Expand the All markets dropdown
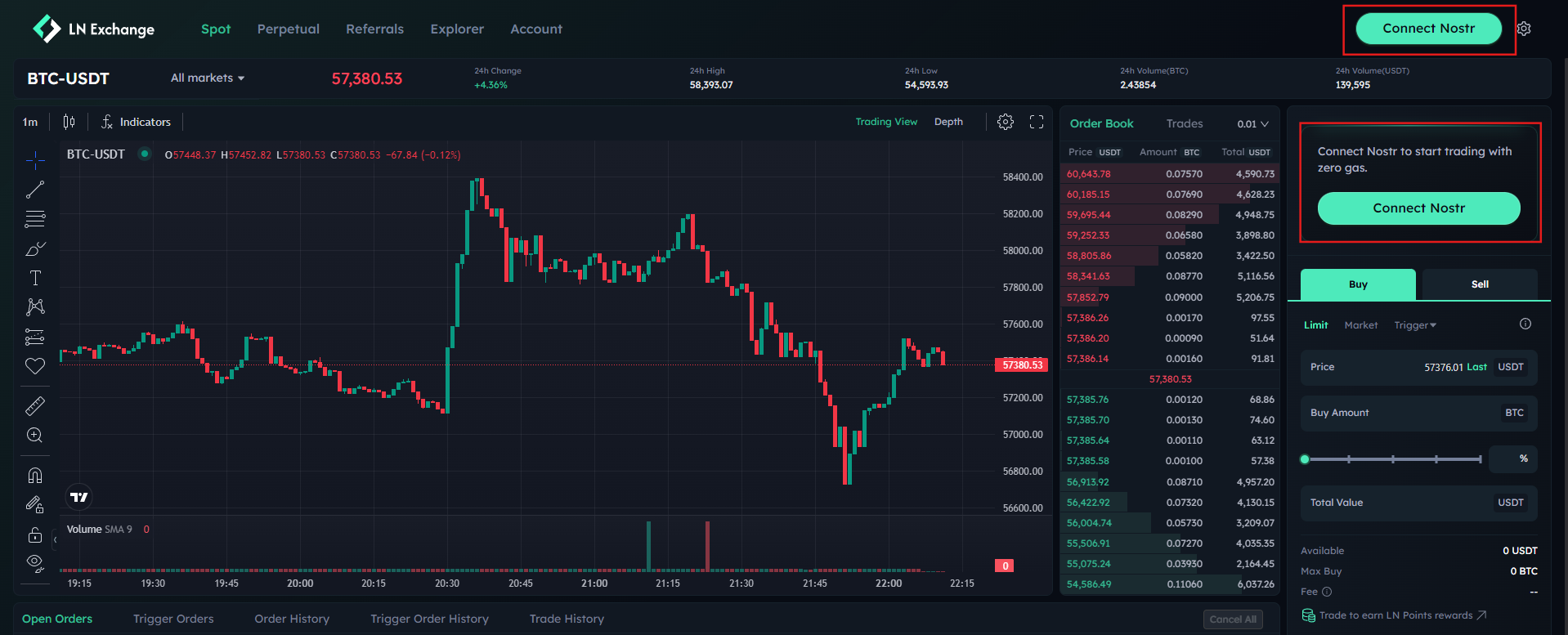 (208, 78)
